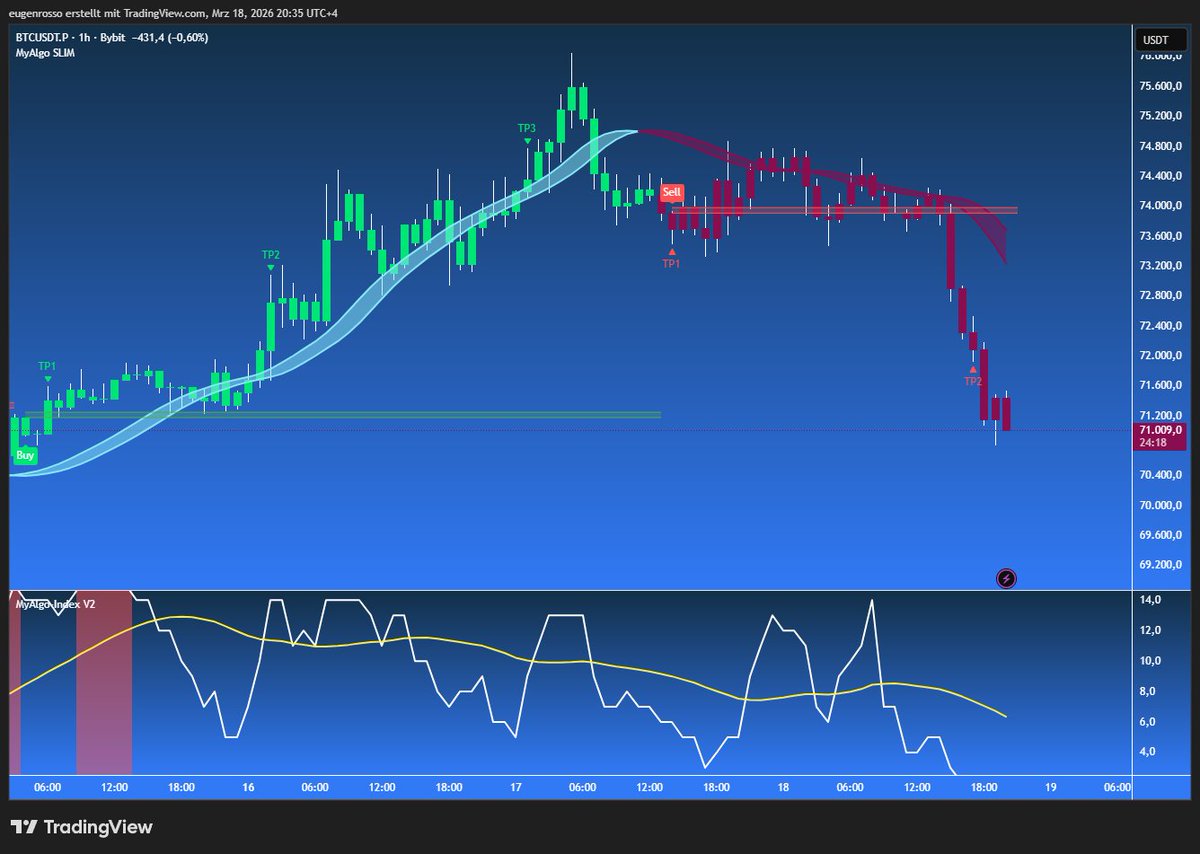Click price axis value 70.000,0
Screen dimensions: 1200x854
click(x=1160, y=506)
